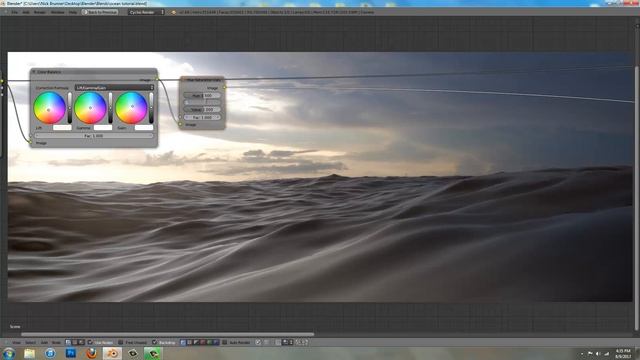This screenshot has height=360, width=640.
Task: Open the Cycles Render engine dropdown
Action: tap(146, 12)
